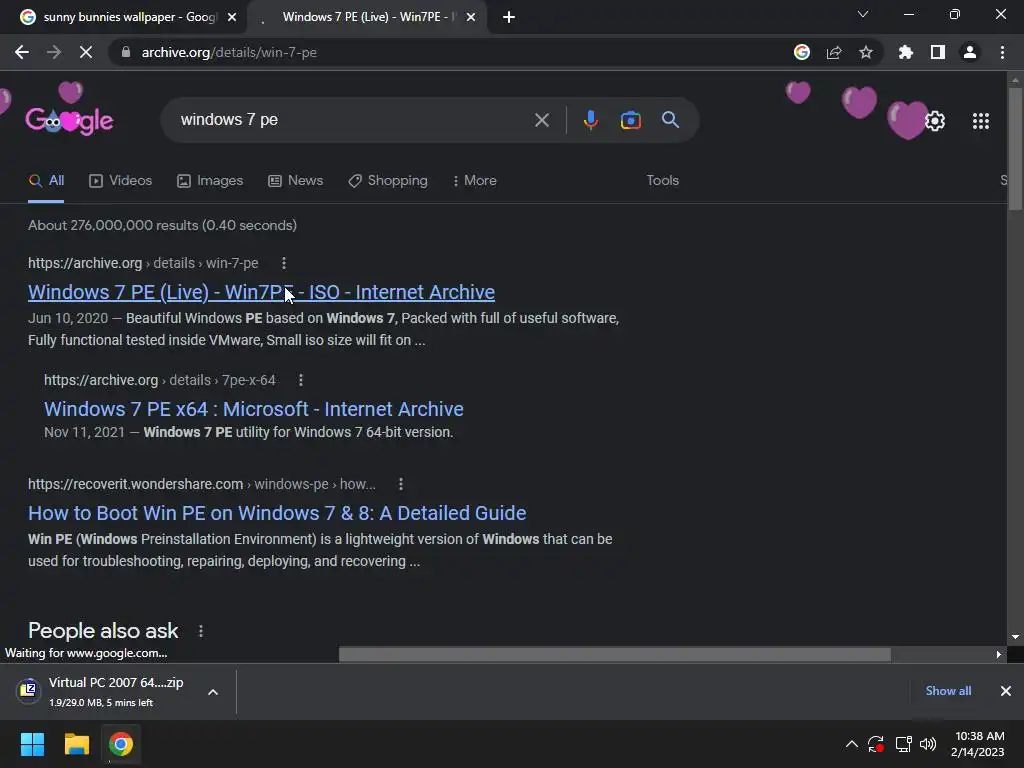
Task: Open options for the archive.org win-7-pe result
Action: [283, 263]
